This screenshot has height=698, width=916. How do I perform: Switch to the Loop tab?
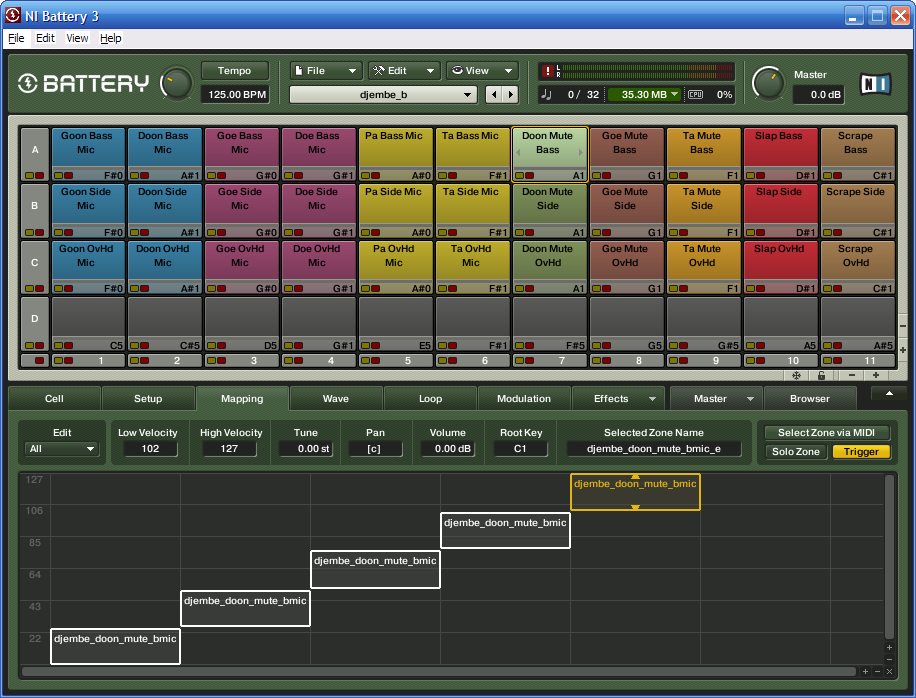point(431,399)
